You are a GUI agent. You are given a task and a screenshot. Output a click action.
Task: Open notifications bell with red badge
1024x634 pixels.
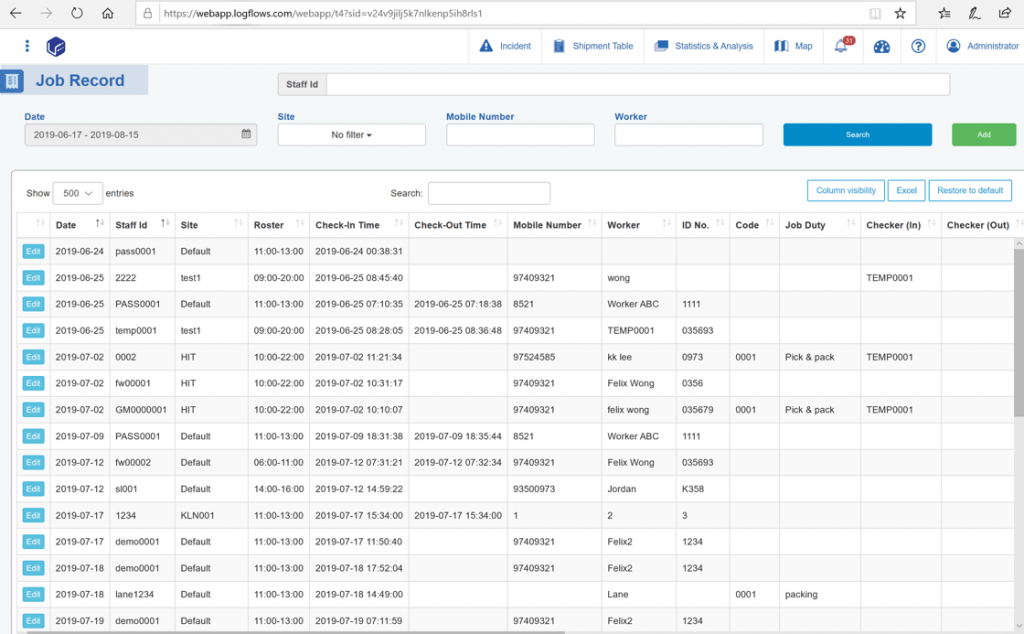tap(842, 45)
